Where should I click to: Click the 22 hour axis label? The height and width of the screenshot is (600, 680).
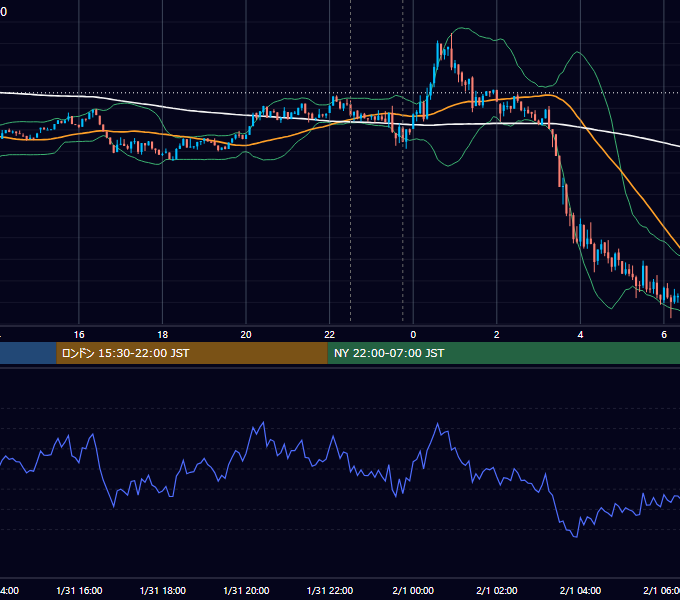click(x=330, y=335)
